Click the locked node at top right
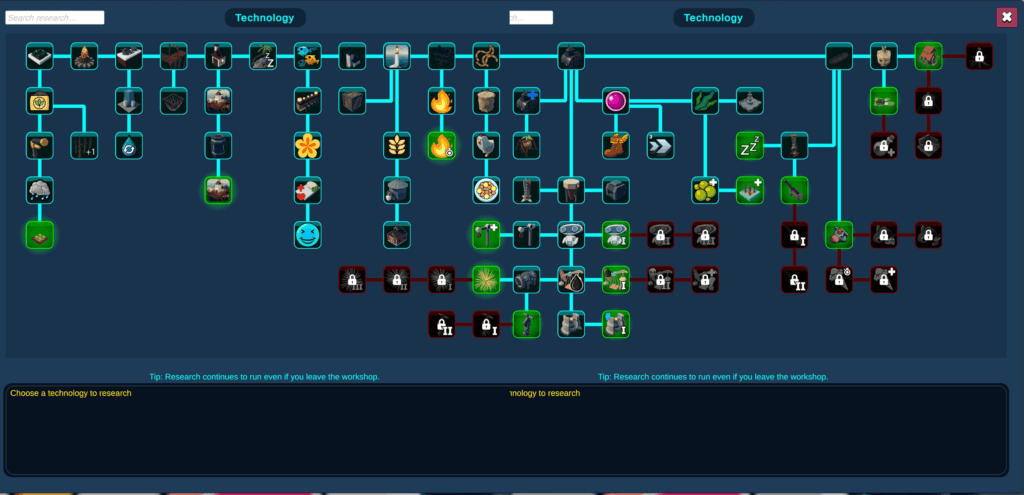Screen dimensions: 1024x495 pyautogui.click(x=978, y=56)
